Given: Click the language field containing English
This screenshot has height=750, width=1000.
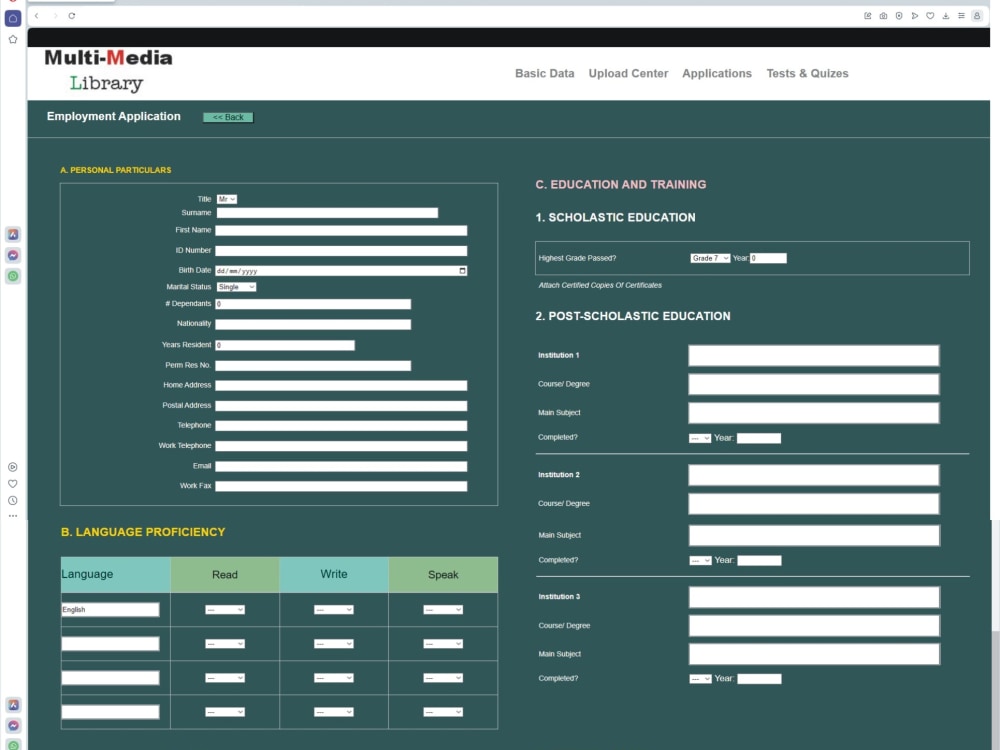Looking at the screenshot, I should (x=110, y=610).
